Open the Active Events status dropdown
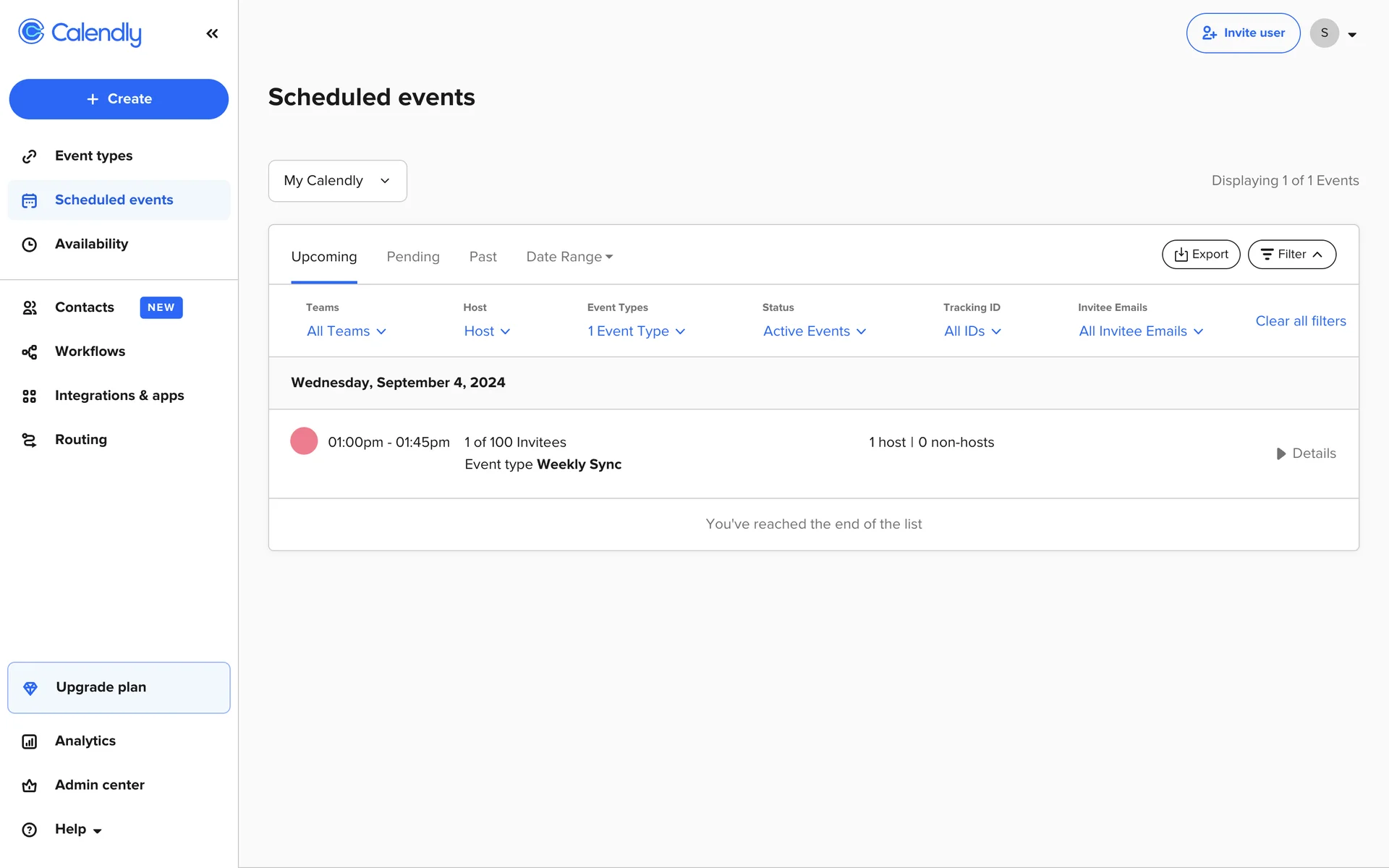 [814, 331]
